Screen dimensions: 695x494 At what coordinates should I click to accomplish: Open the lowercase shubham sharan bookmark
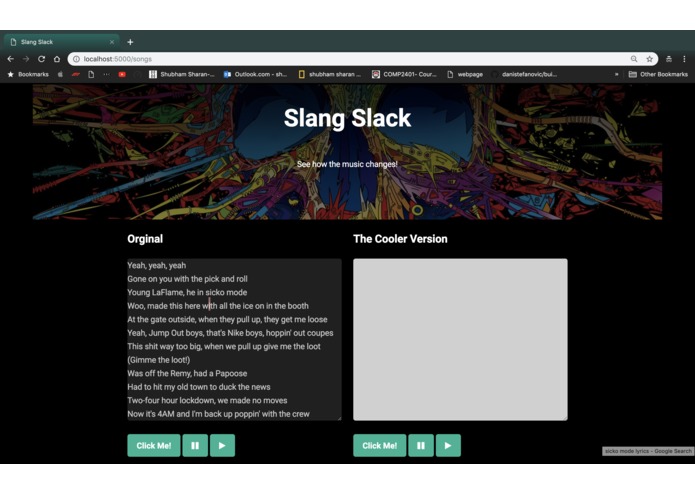(330, 74)
